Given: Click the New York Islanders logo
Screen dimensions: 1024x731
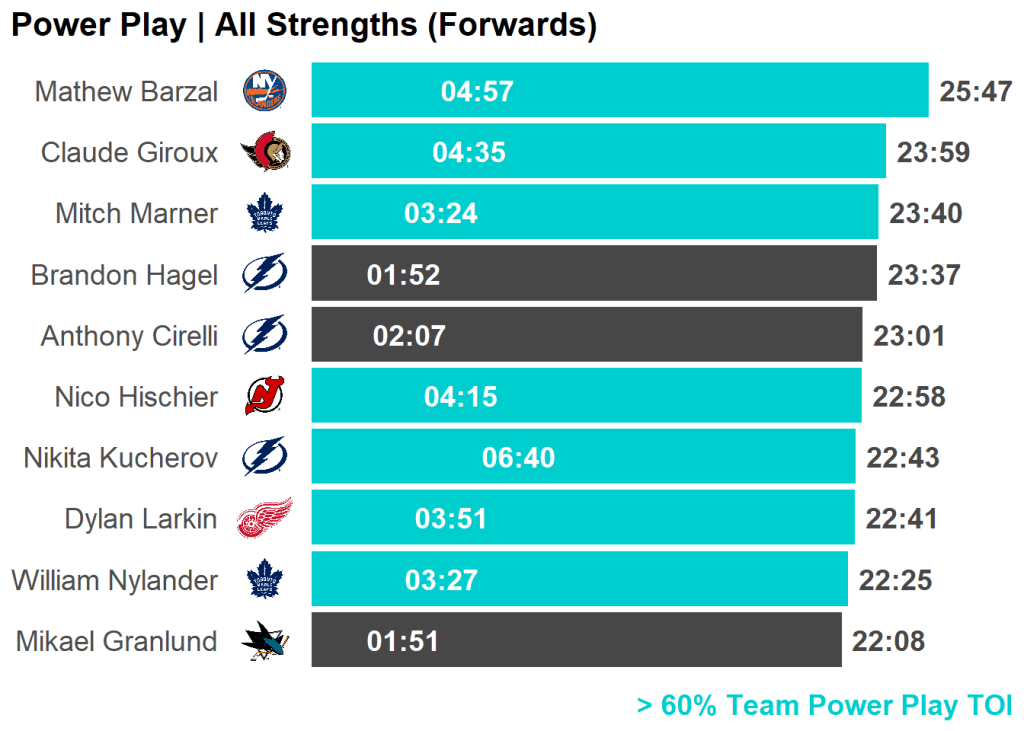Looking at the screenshot, I should click(x=265, y=91).
